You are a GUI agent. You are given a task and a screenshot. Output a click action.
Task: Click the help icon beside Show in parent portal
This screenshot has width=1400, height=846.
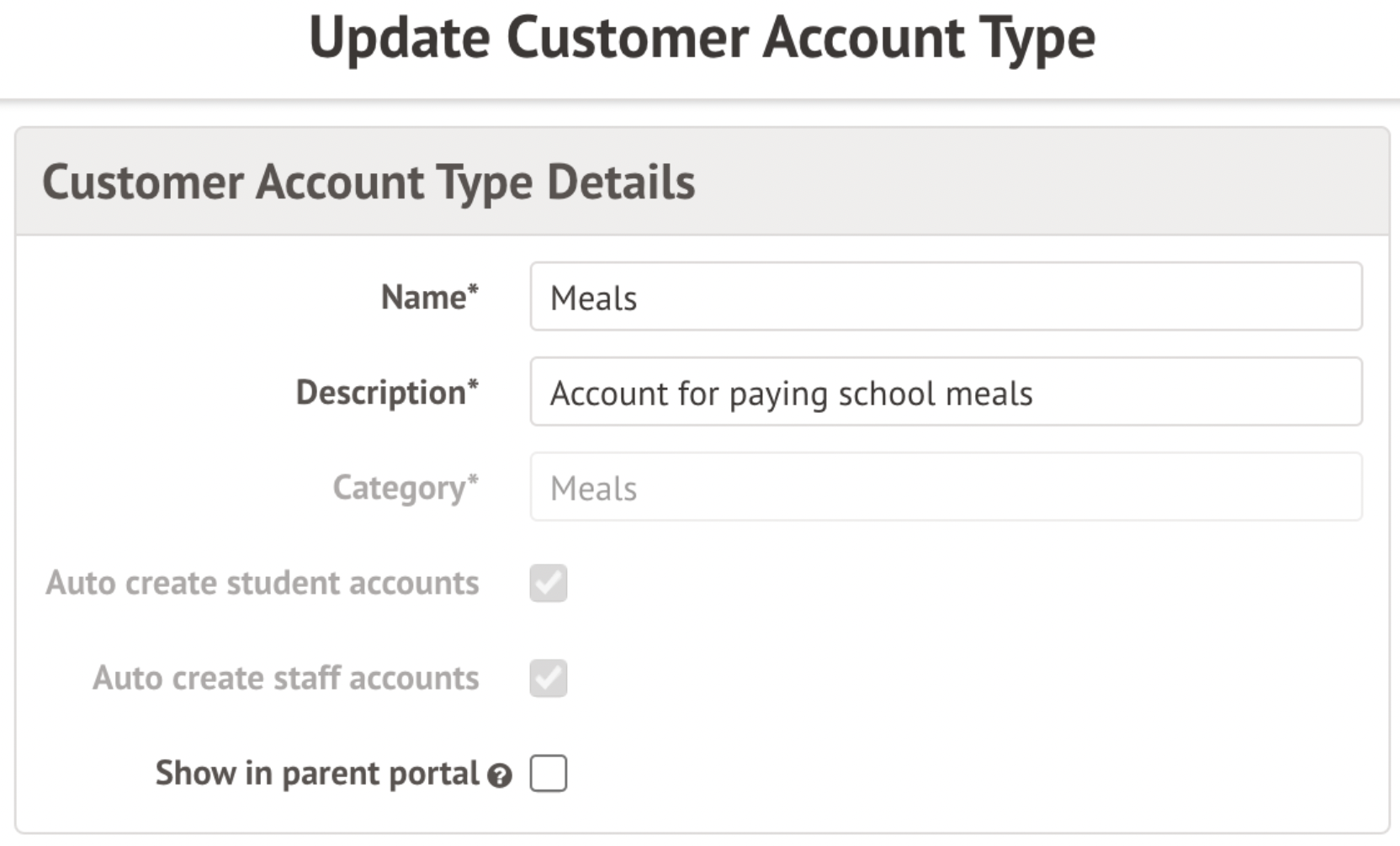500,775
